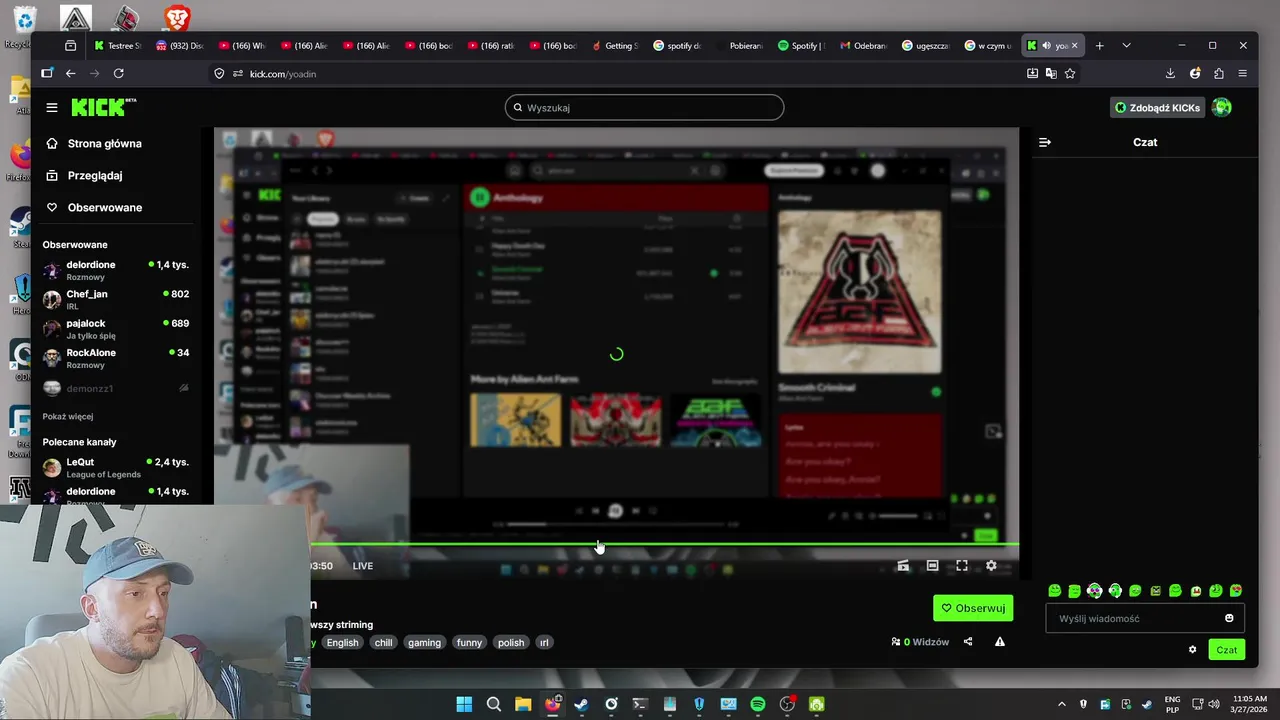
Task: Report the stream with warning icon
Action: 999,642
